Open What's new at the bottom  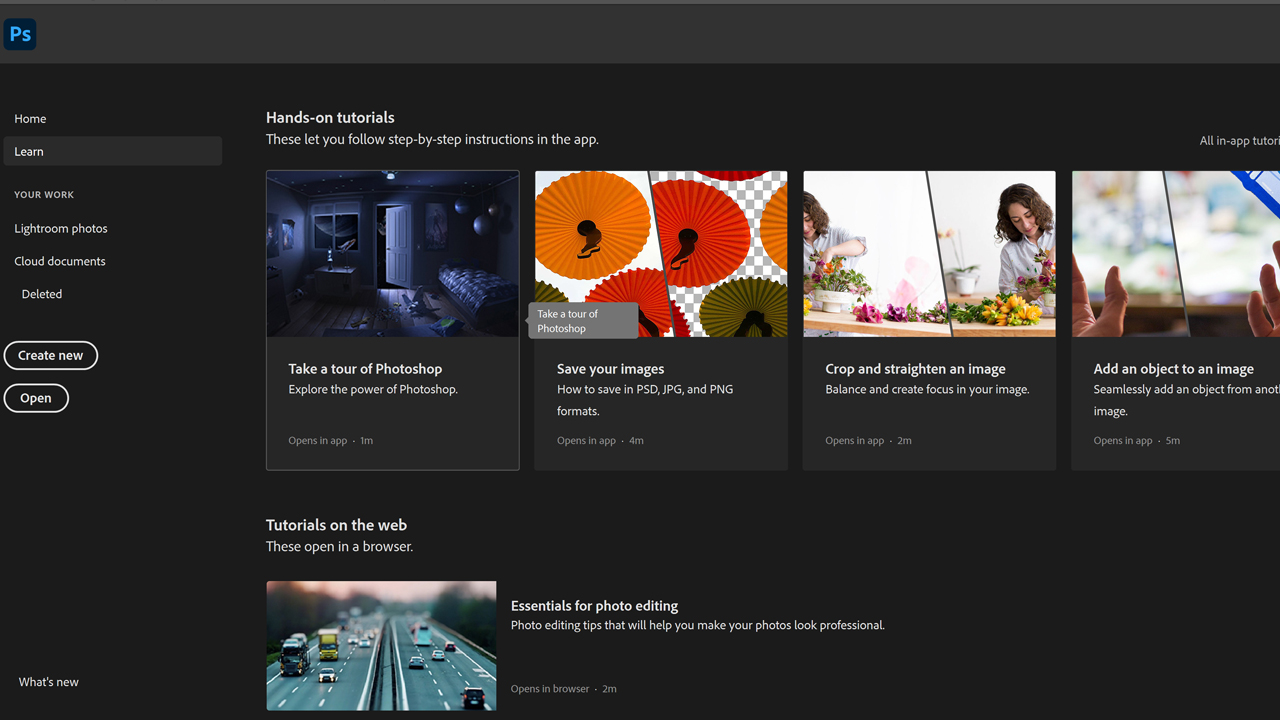tap(49, 682)
